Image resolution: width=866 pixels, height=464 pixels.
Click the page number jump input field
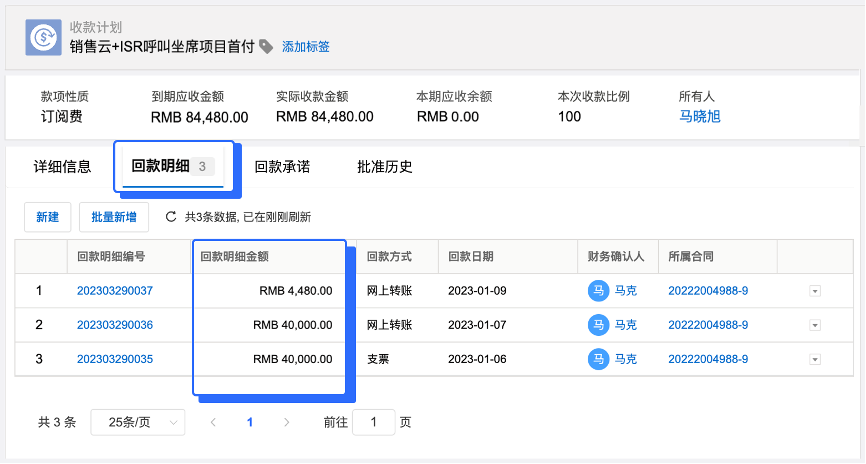[374, 423]
